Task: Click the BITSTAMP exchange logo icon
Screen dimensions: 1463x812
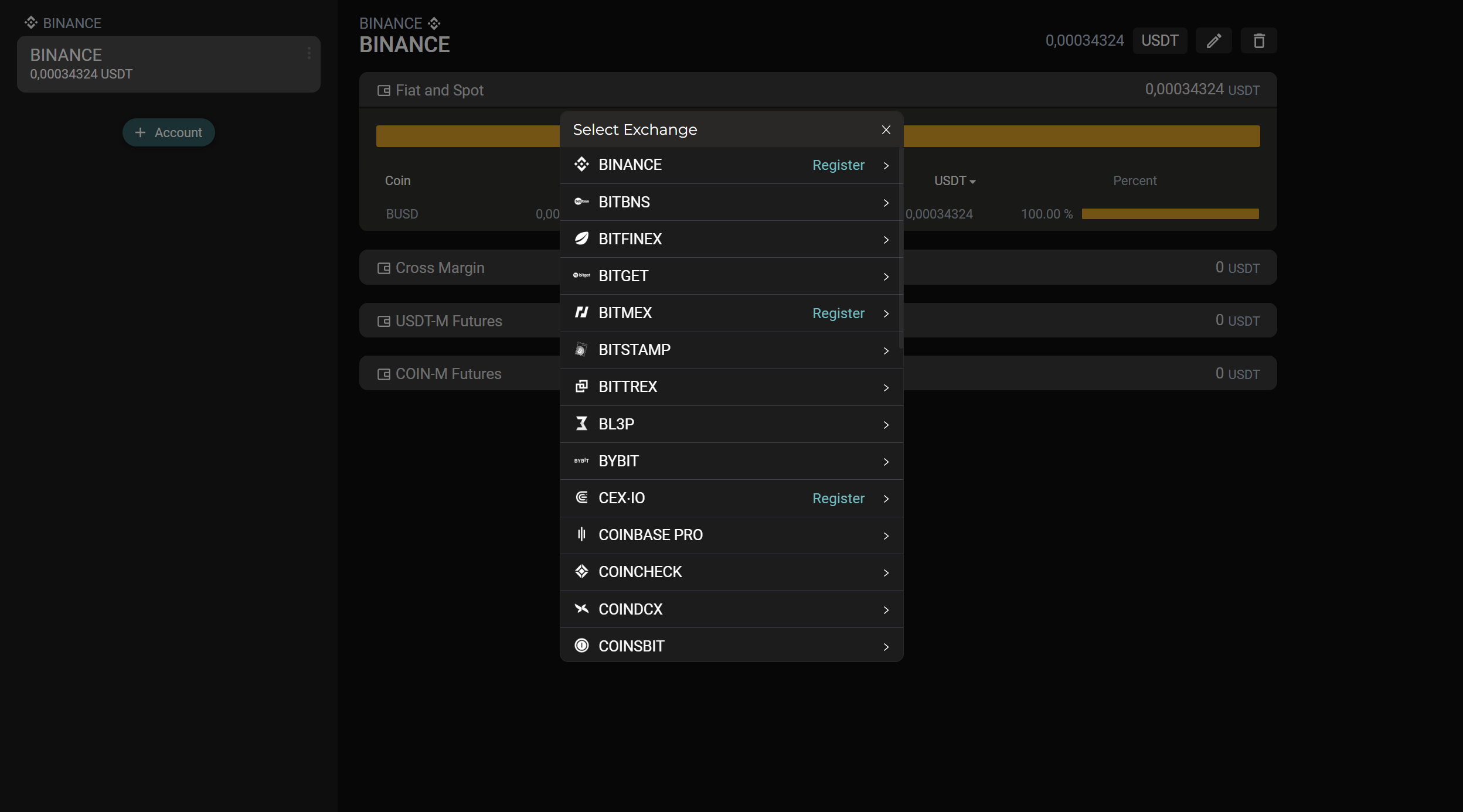Action: tap(581, 350)
